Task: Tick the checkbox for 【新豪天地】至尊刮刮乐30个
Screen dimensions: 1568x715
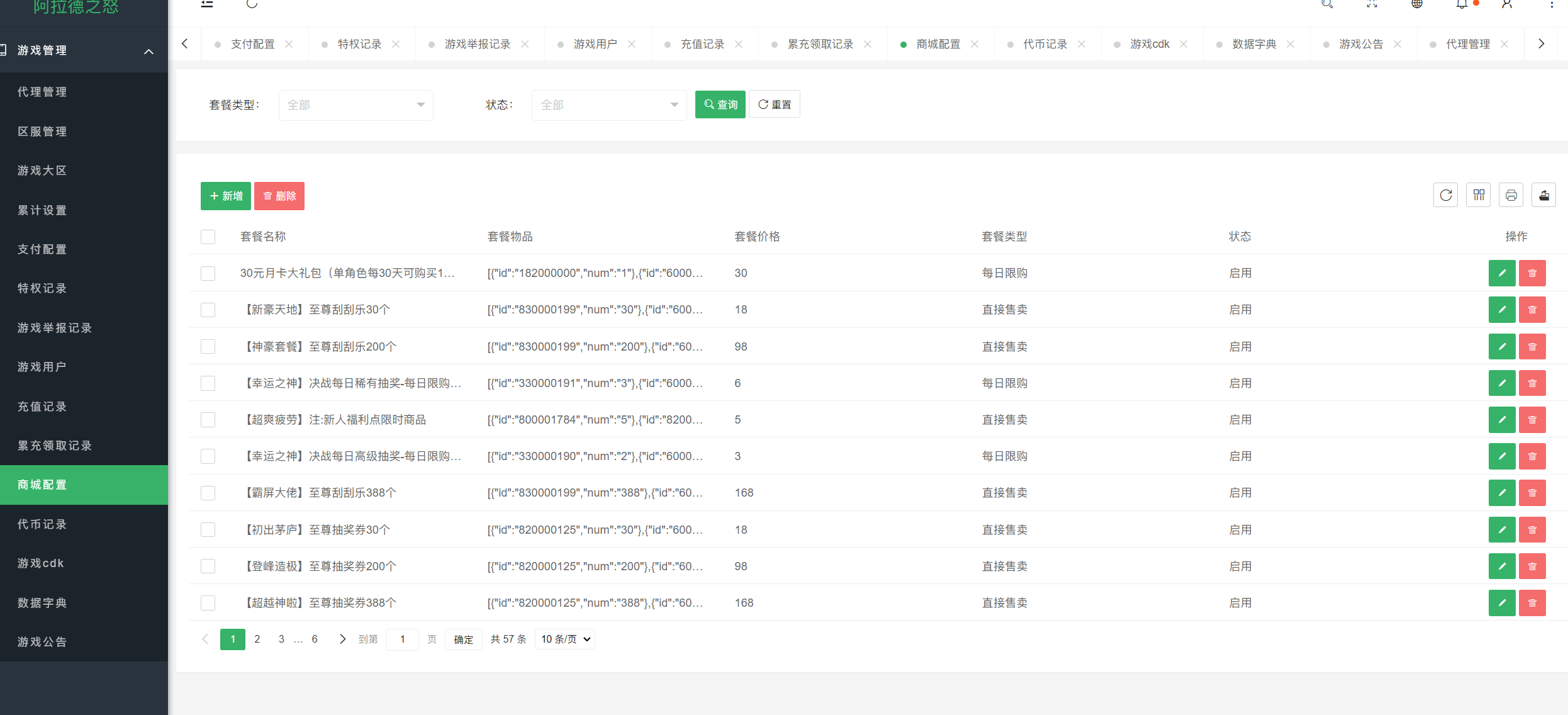Action: click(x=208, y=310)
